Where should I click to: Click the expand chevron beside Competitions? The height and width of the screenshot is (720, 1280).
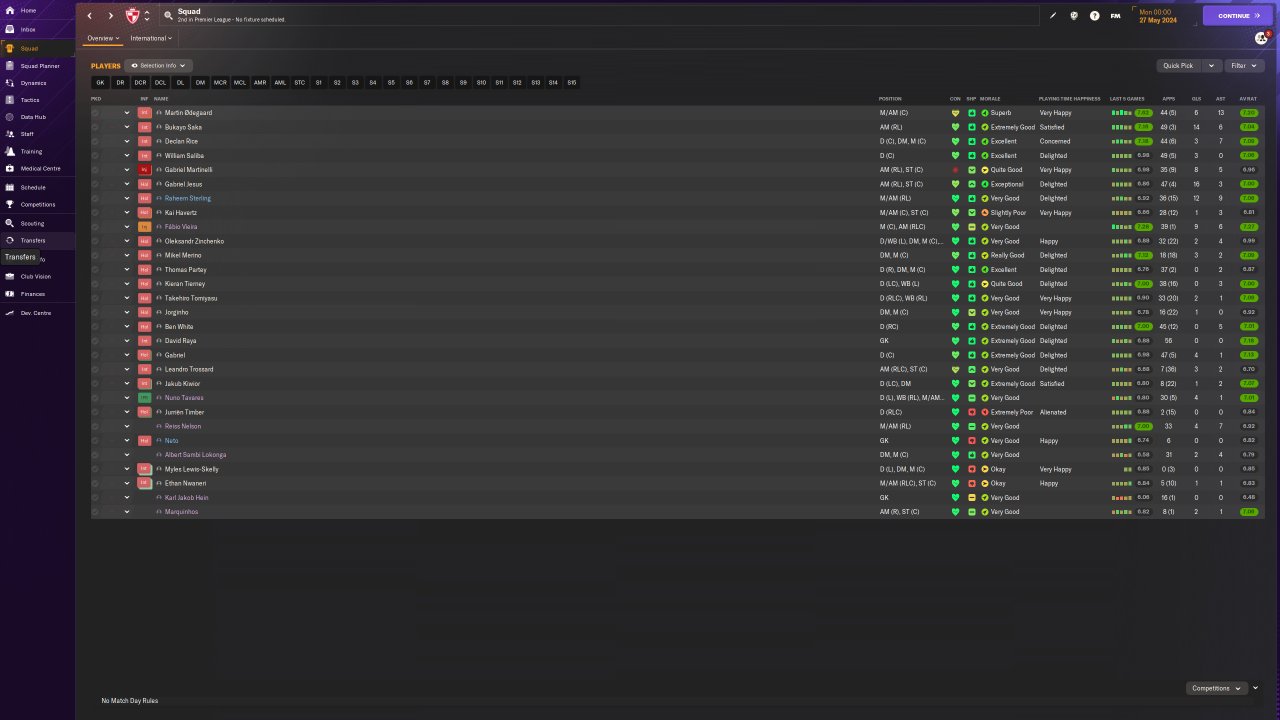pos(1255,688)
